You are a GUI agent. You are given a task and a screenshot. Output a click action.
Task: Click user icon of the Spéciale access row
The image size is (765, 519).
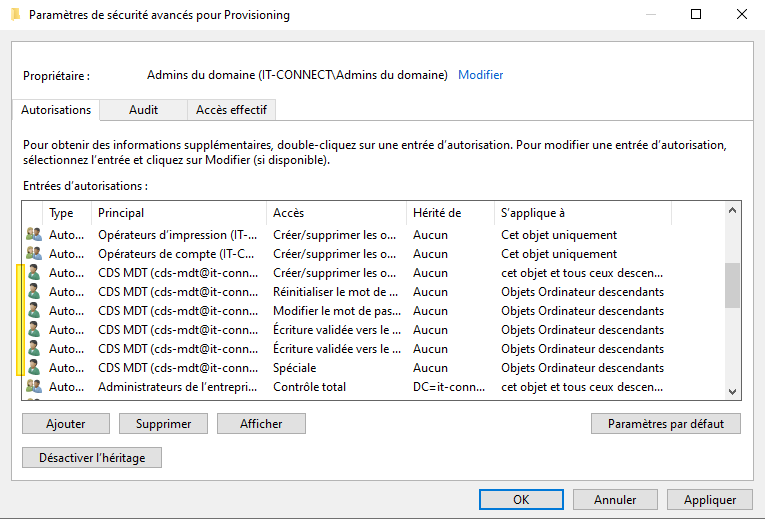point(34,368)
